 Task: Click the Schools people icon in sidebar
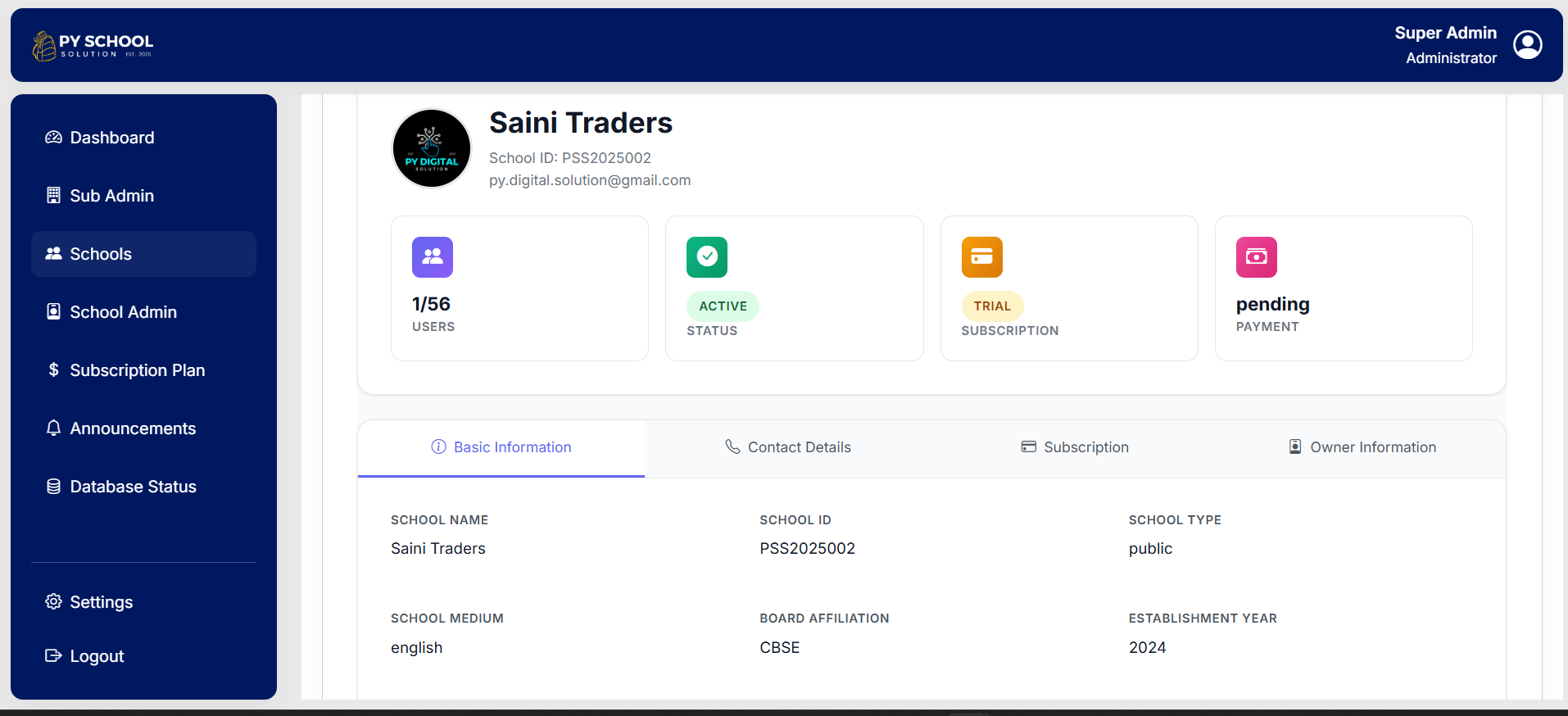click(x=53, y=254)
